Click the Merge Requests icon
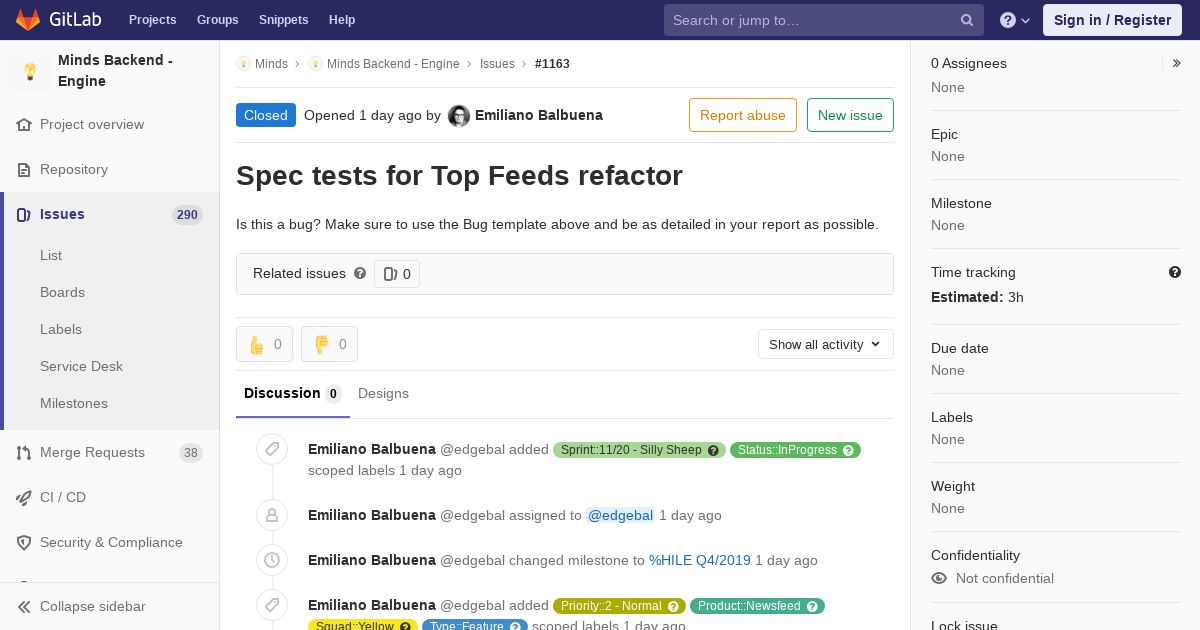Screen dimensions: 1200x630 point(24,453)
